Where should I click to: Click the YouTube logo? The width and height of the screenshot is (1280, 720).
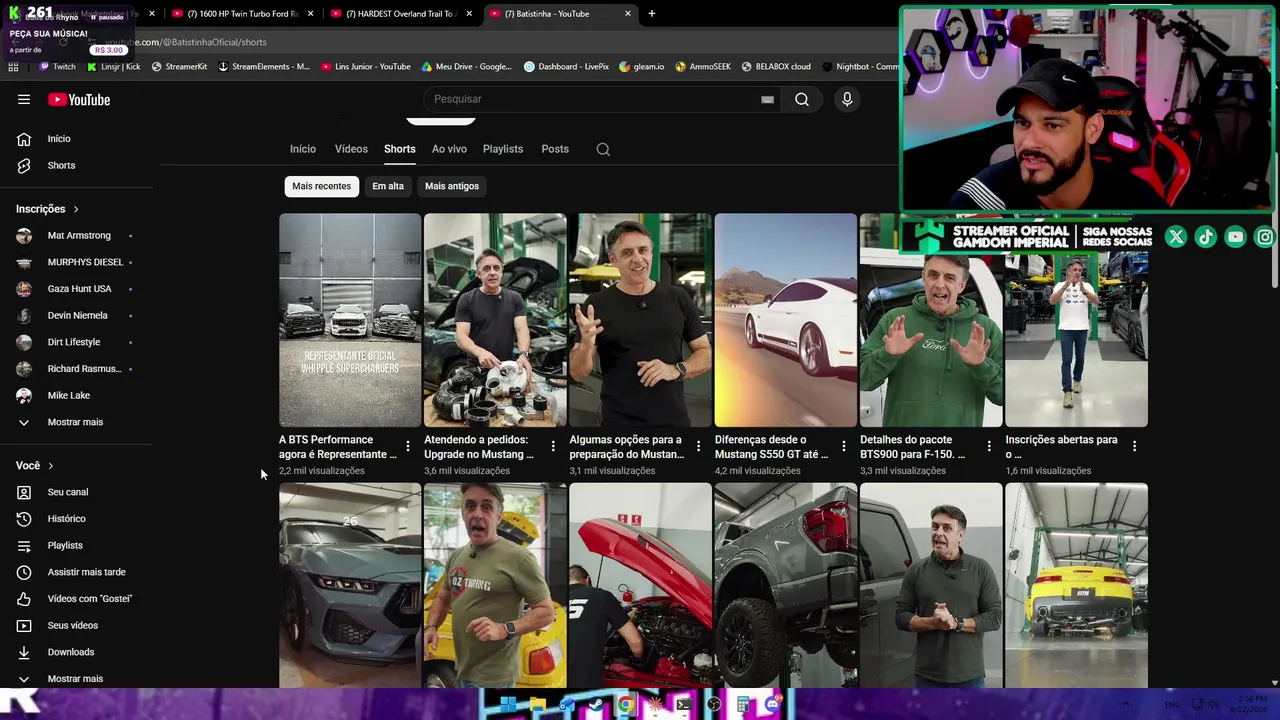coord(79,99)
